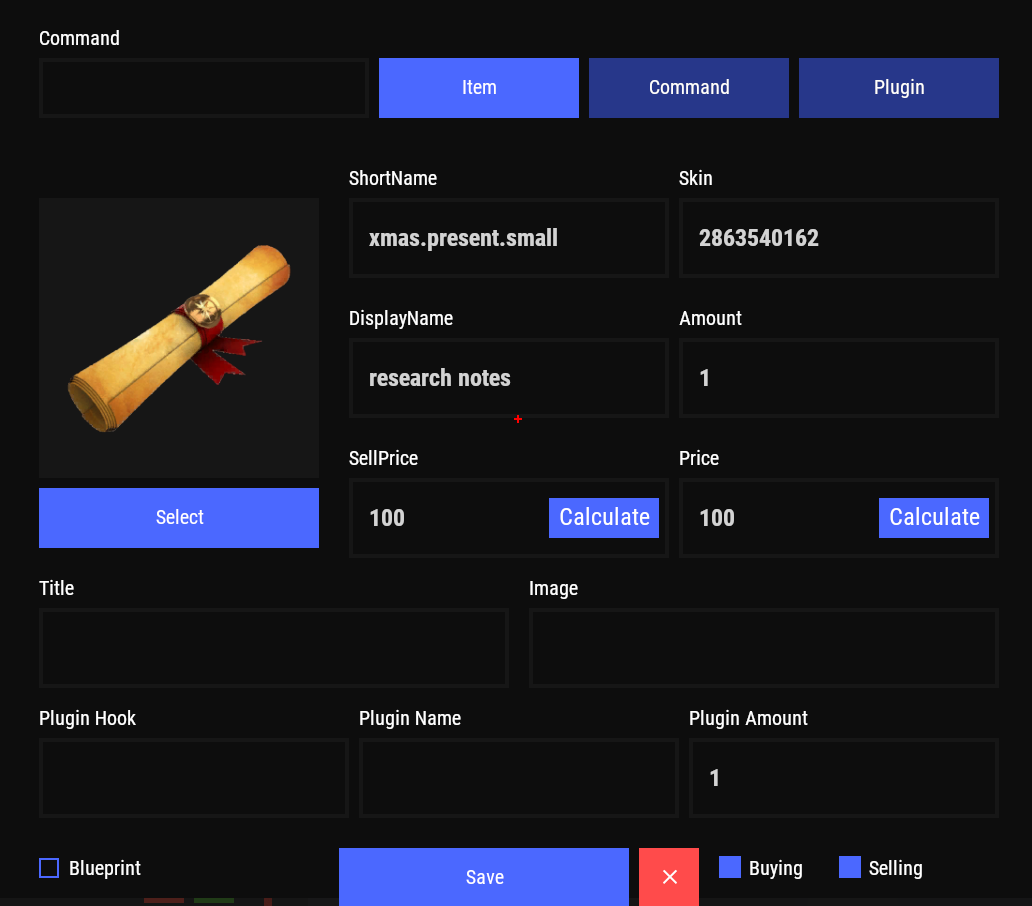Click the ShortName field with xmas.present.small
This screenshot has width=1032, height=906.
point(509,238)
